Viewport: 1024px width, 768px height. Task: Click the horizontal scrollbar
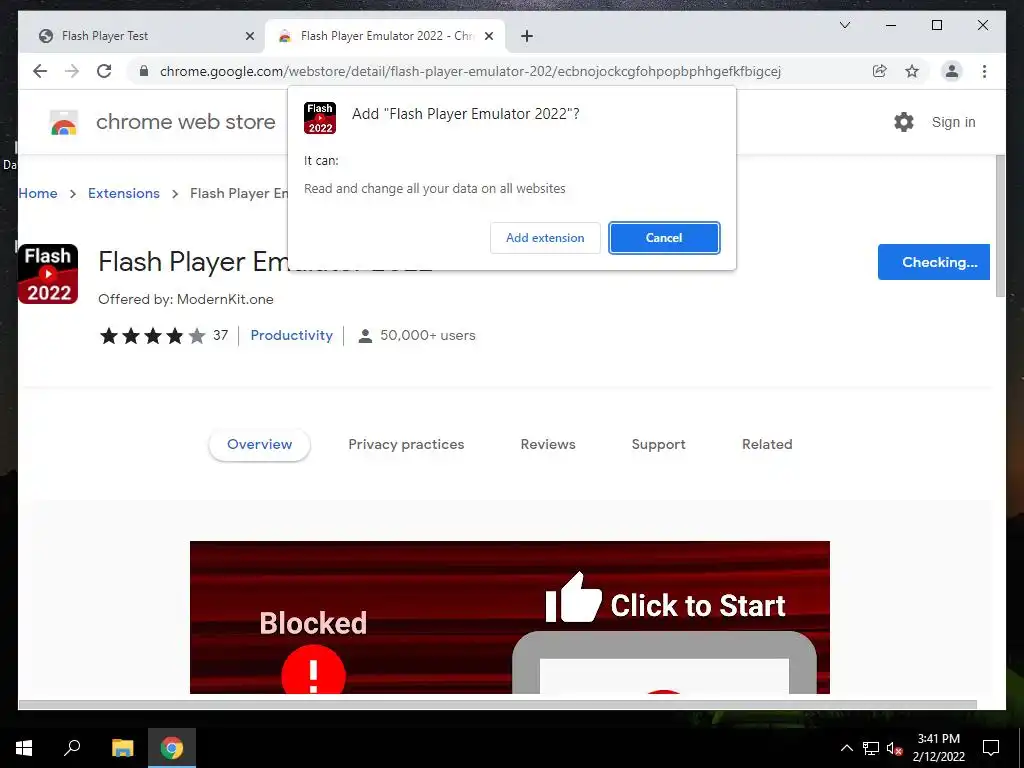pyautogui.click(x=498, y=705)
